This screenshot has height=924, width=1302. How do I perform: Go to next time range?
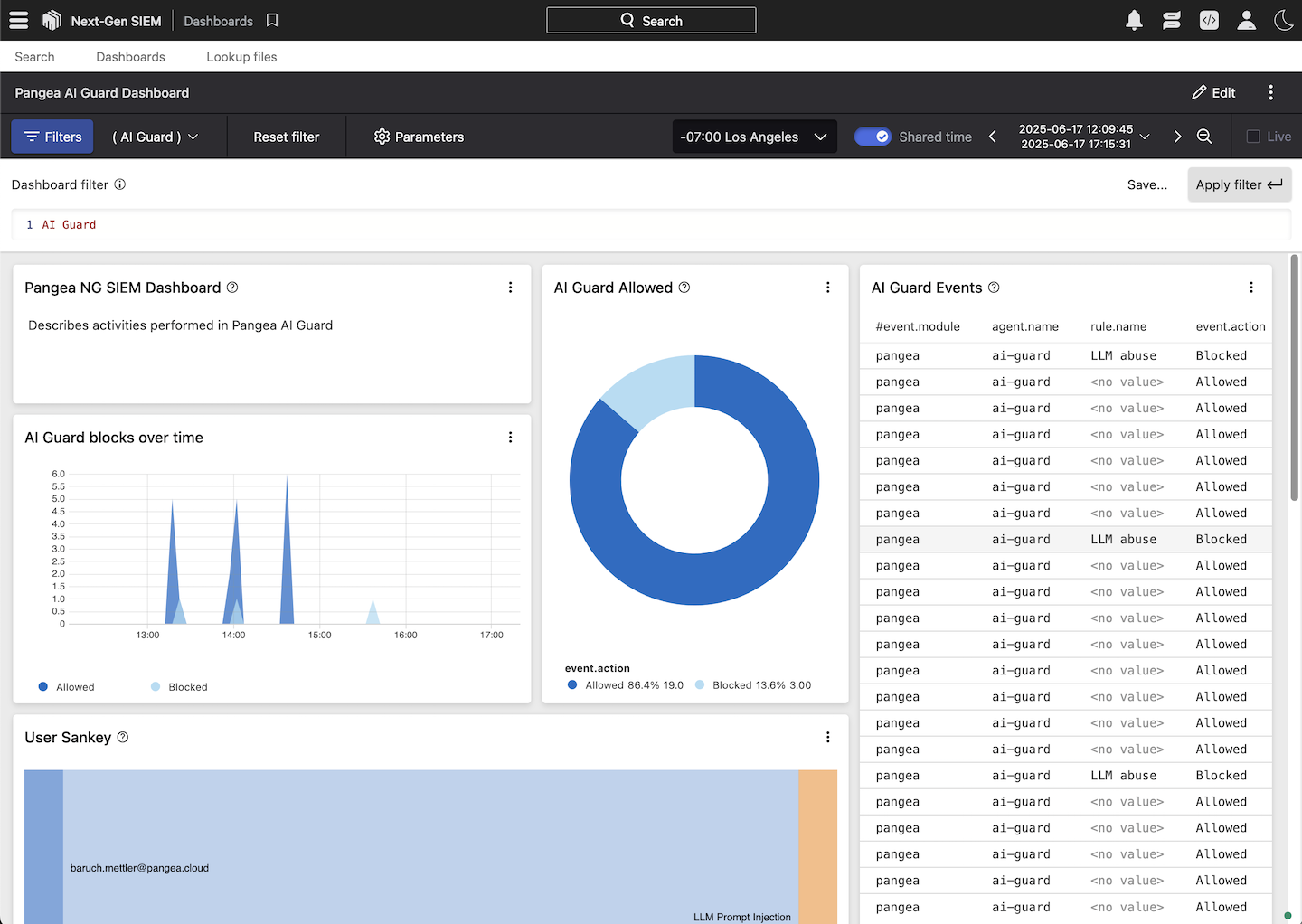coord(1177,137)
